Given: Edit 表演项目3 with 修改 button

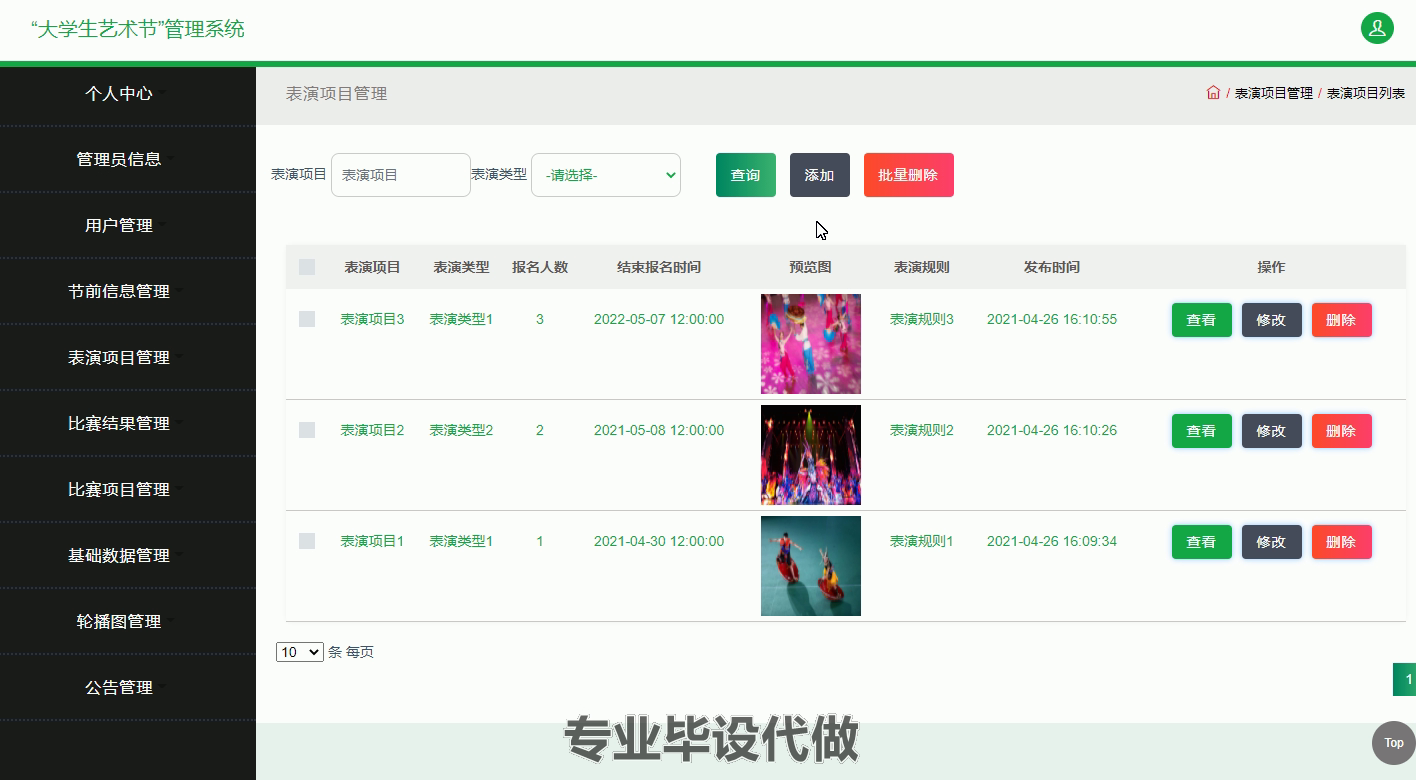Looking at the screenshot, I should [x=1272, y=320].
